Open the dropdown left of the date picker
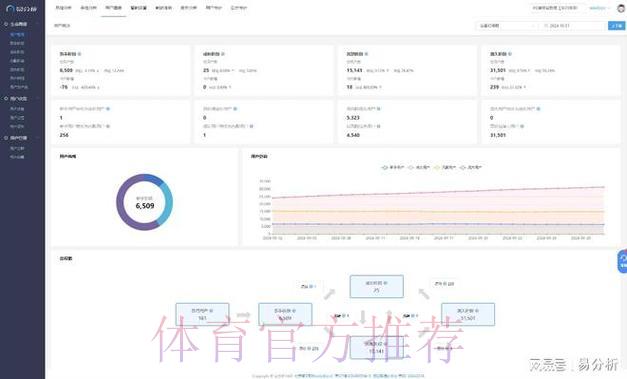 pyautogui.click(x=507, y=26)
